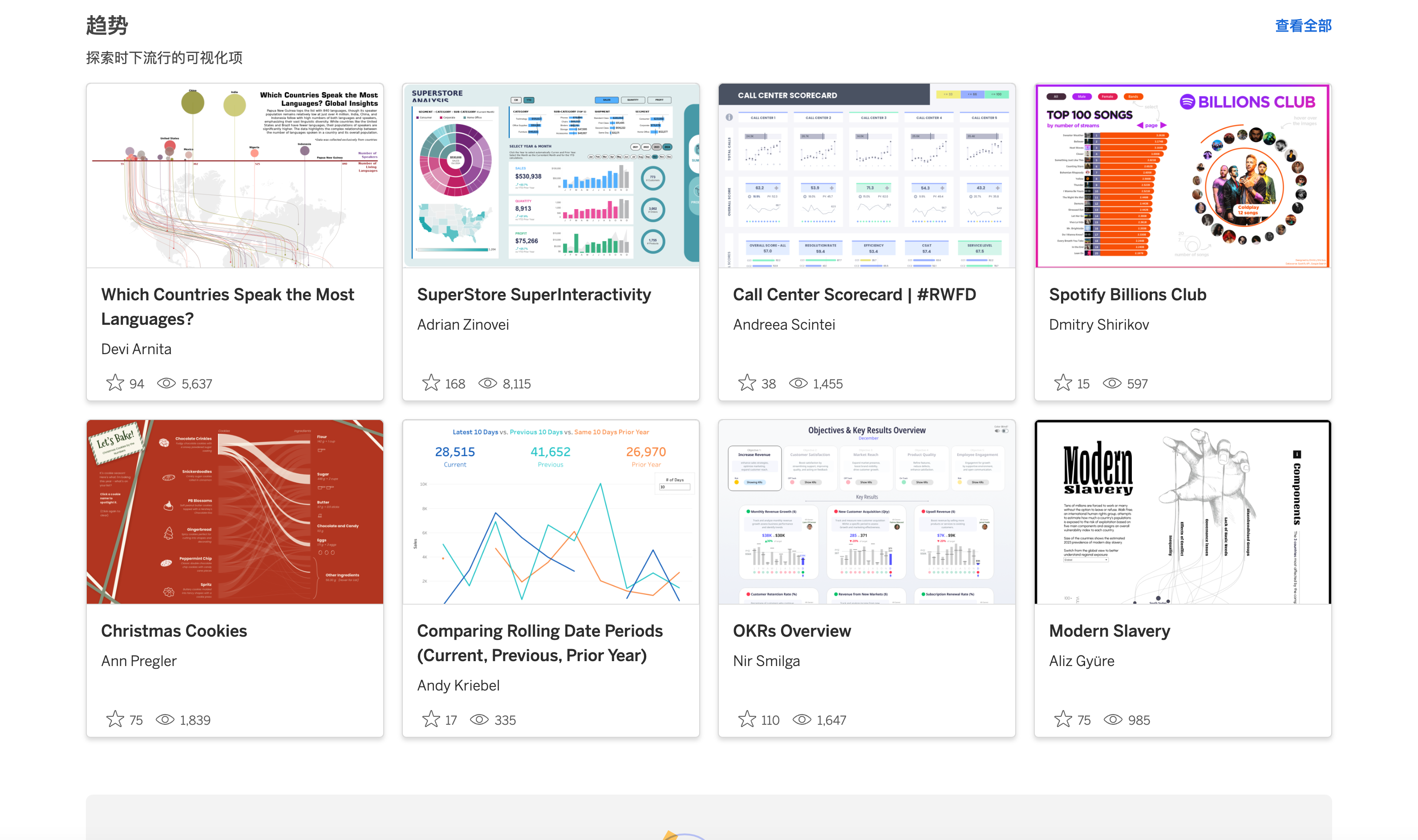
Task: Open Spotify Billions Club title link
Action: point(1127,295)
